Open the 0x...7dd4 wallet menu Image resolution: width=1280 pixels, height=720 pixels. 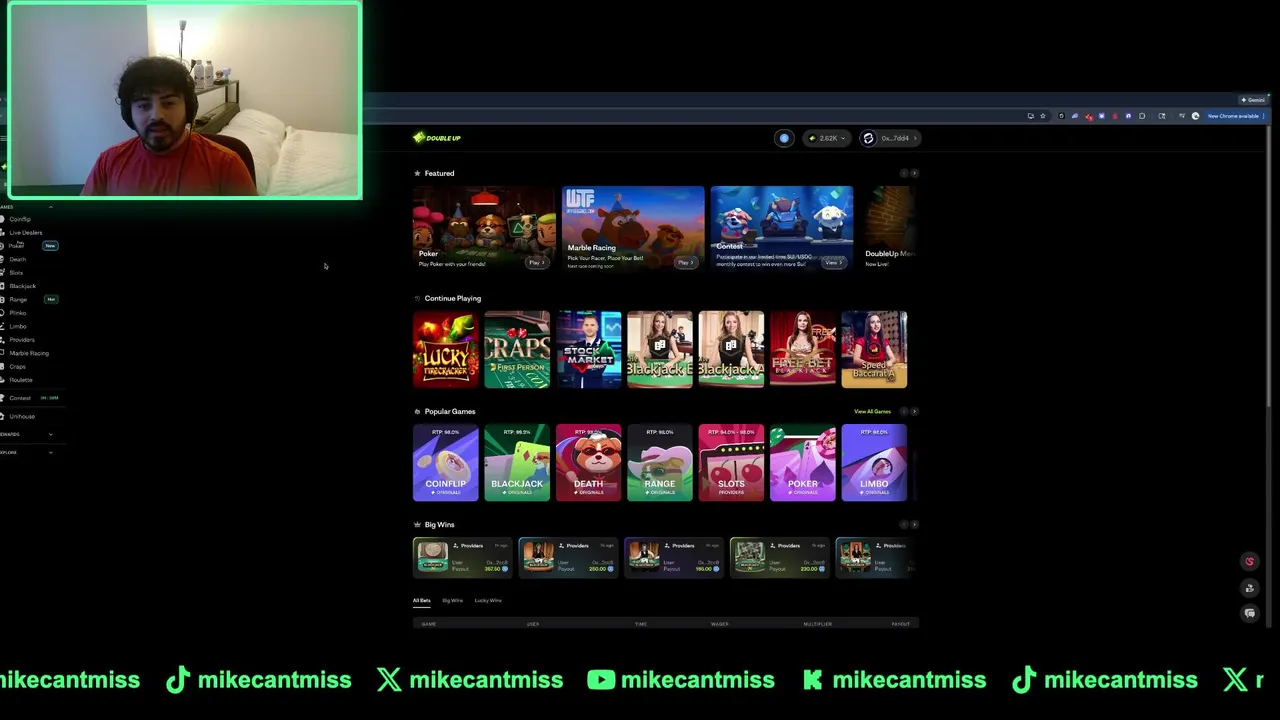coord(891,138)
